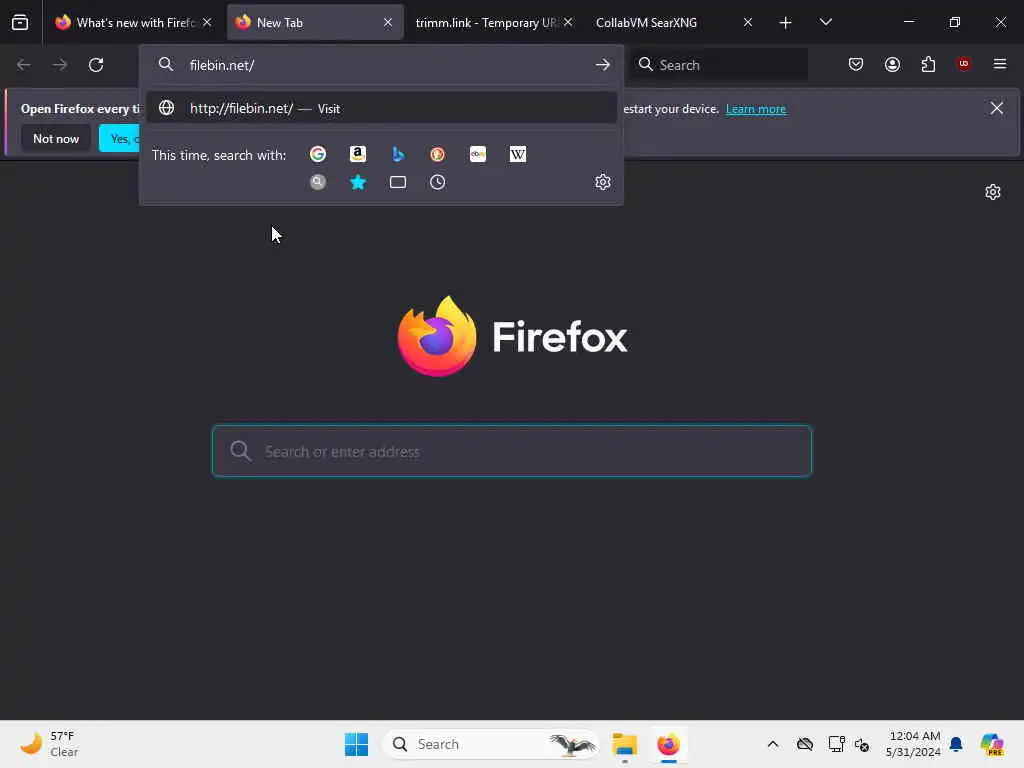Visit http://filebin.net/ suggestion
The width and height of the screenshot is (1024, 768).
tap(382, 108)
